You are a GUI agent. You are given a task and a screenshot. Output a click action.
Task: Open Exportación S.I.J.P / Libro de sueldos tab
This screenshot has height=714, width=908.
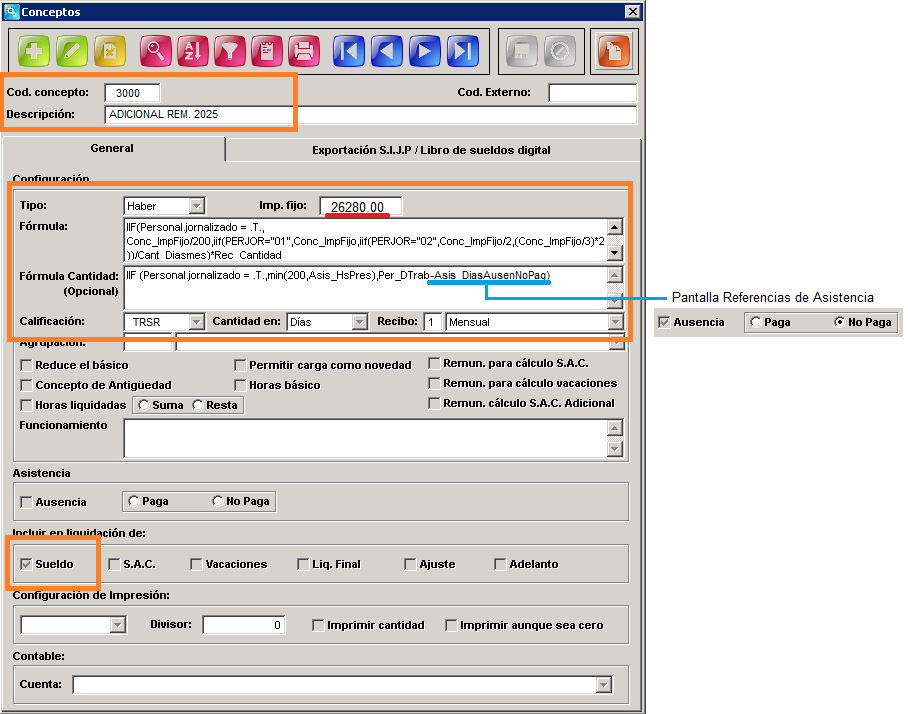[x=431, y=150]
